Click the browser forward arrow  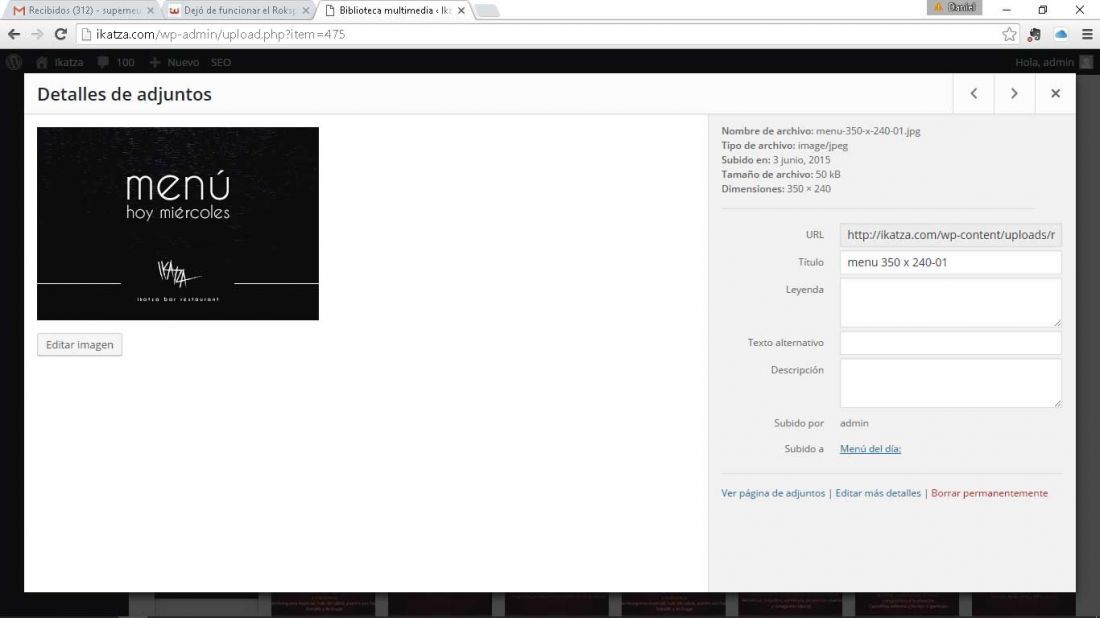37,34
